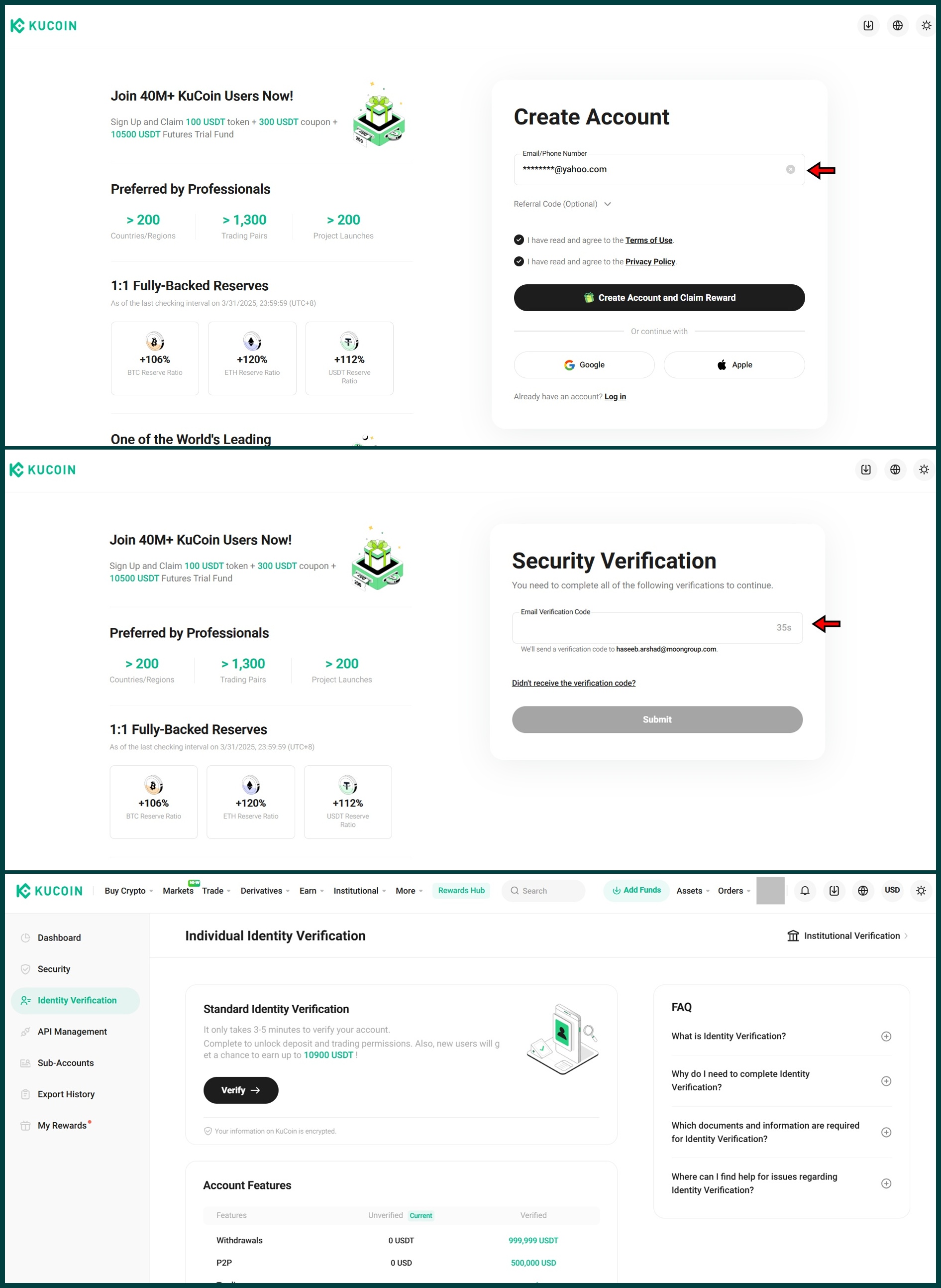Click the gray profile avatar in dashboard header
This screenshot has height=1288, width=941.
coord(771,891)
